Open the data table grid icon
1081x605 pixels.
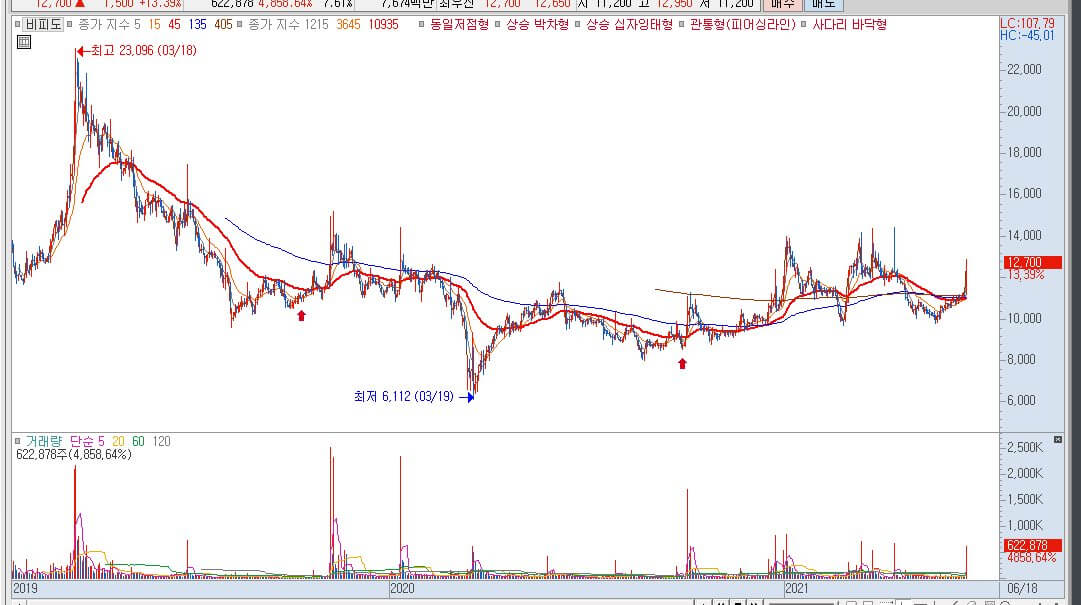[23, 42]
